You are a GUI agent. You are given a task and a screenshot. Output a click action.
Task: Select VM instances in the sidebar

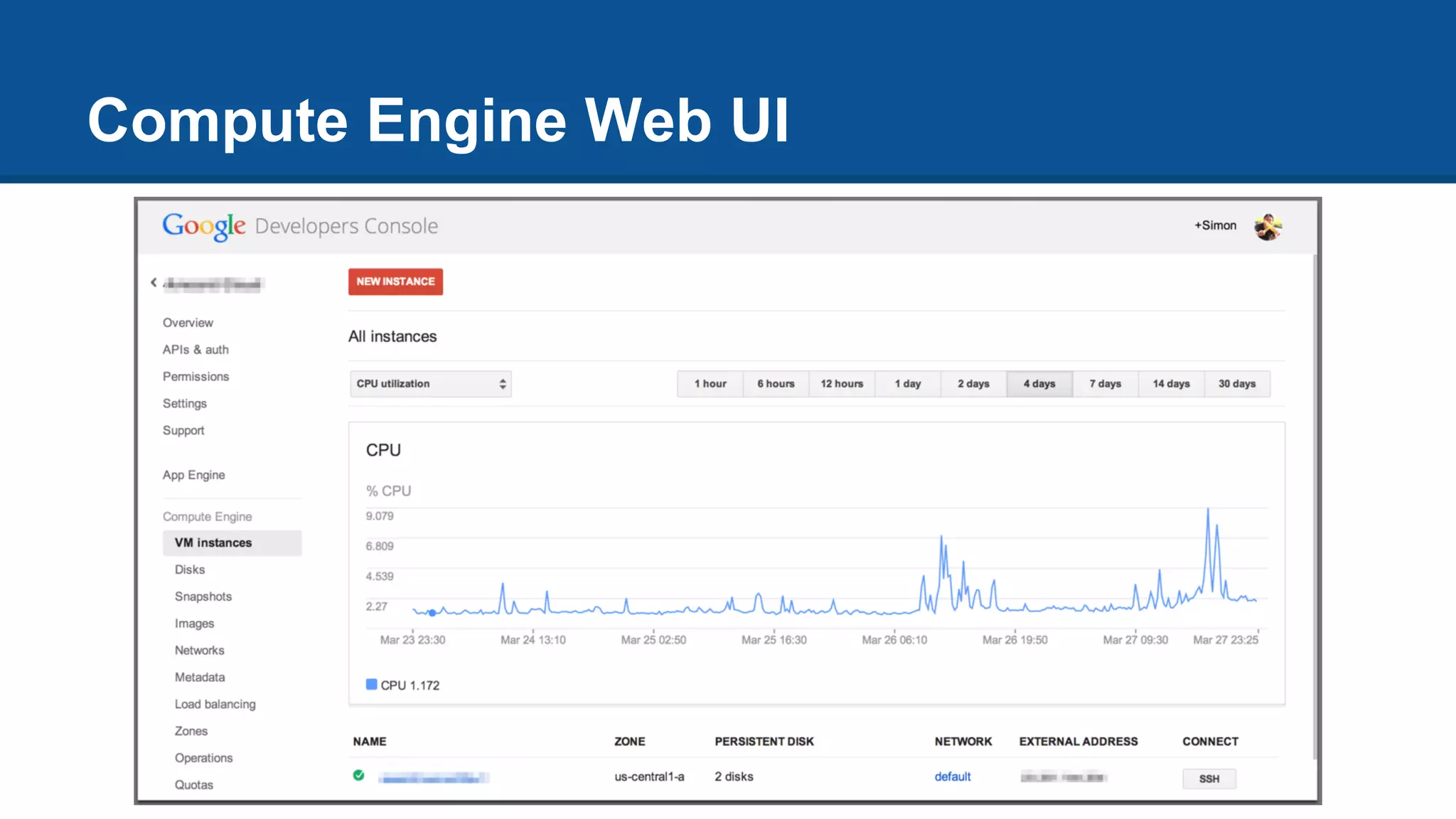pyautogui.click(x=232, y=543)
